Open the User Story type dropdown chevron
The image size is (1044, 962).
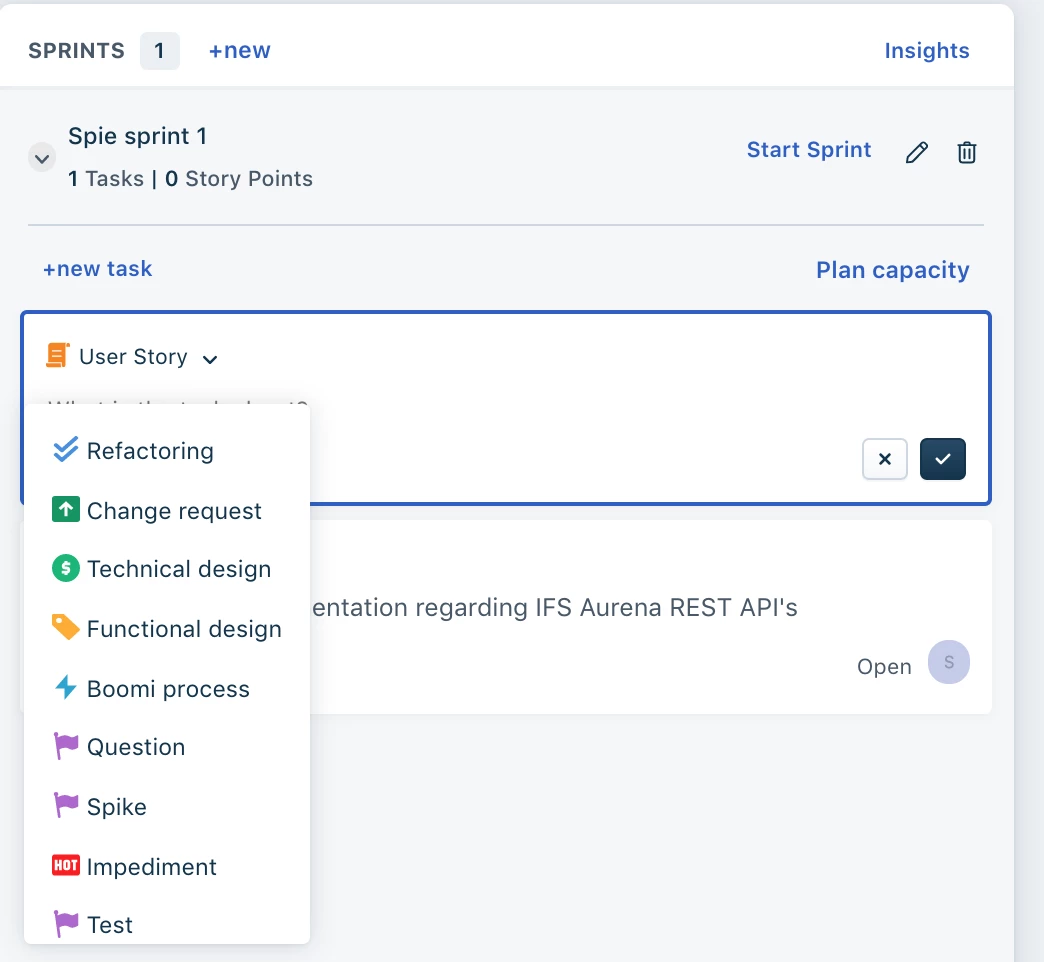210,360
